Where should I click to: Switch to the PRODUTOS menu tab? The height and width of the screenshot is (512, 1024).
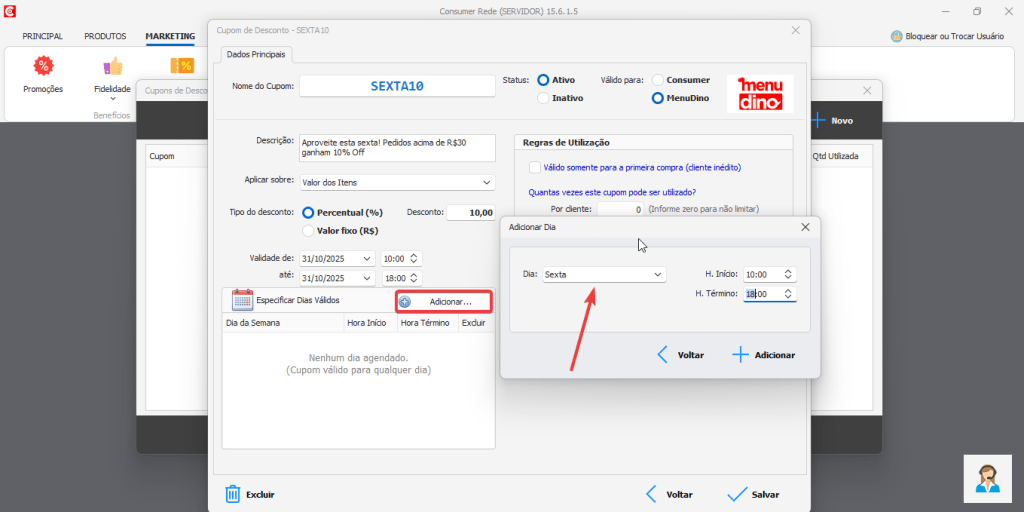[105, 36]
